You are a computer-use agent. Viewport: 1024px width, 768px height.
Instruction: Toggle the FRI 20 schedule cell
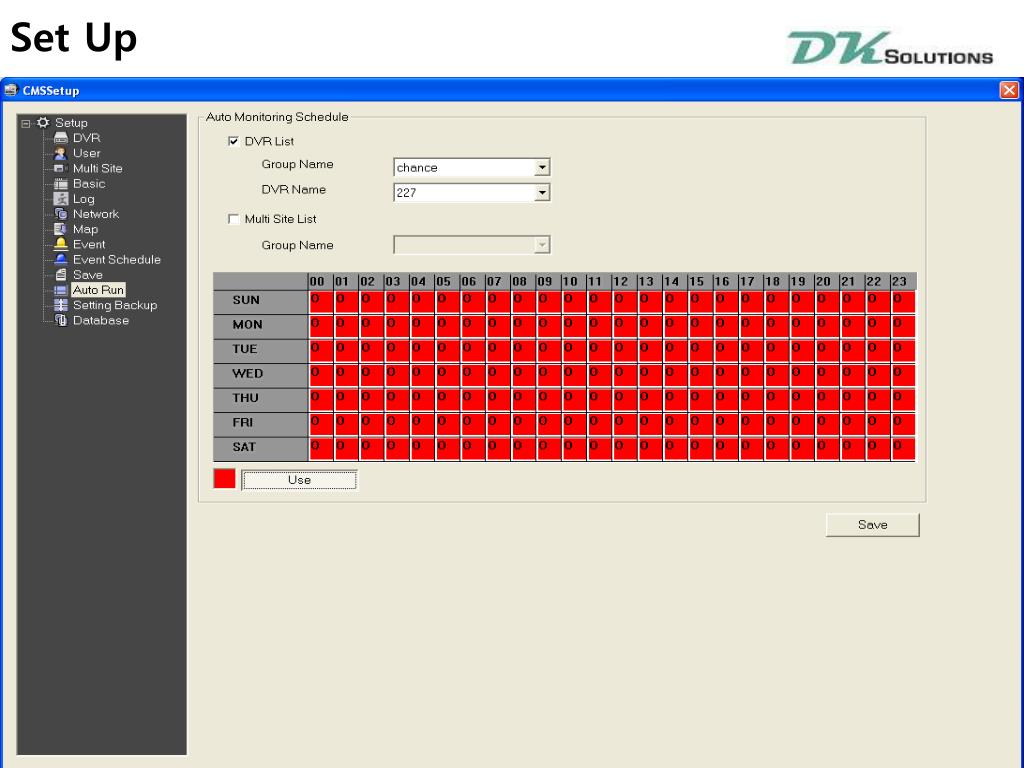[x=827, y=424]
